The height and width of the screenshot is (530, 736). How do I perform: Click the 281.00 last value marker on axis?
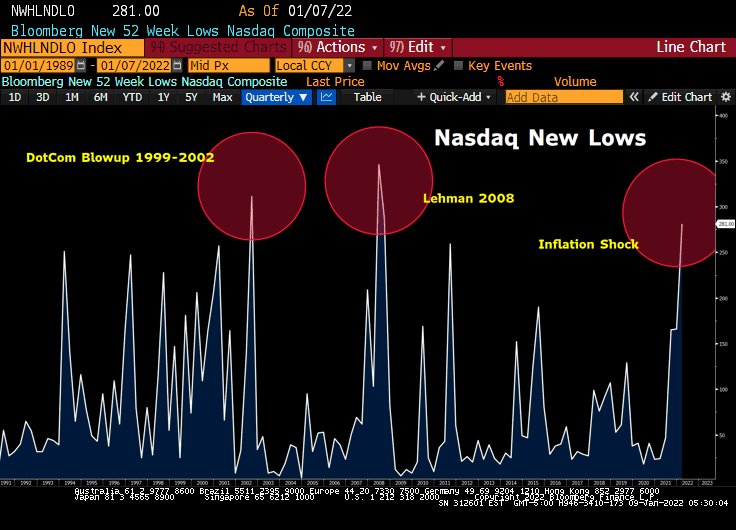pyautogui.click(x=725, y=224)
